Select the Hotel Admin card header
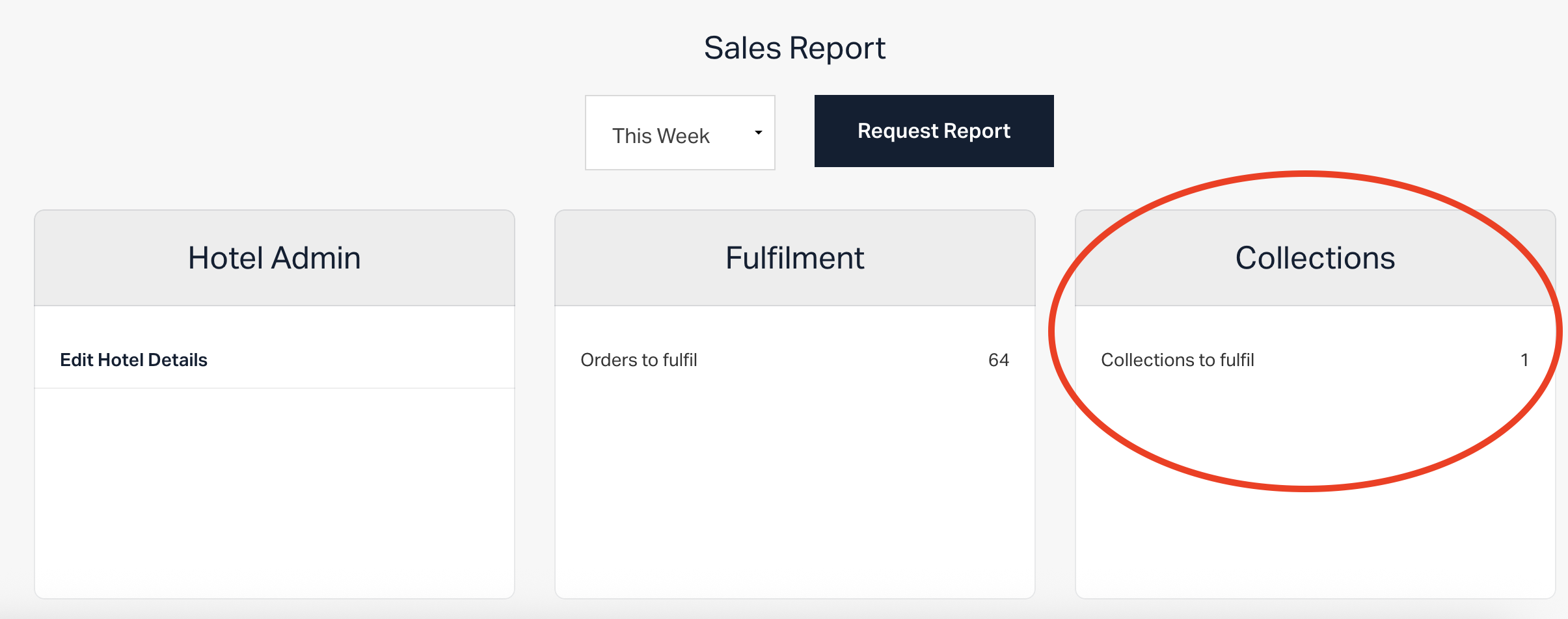Viewport: 1568px width, 619px height. (275, 257)
